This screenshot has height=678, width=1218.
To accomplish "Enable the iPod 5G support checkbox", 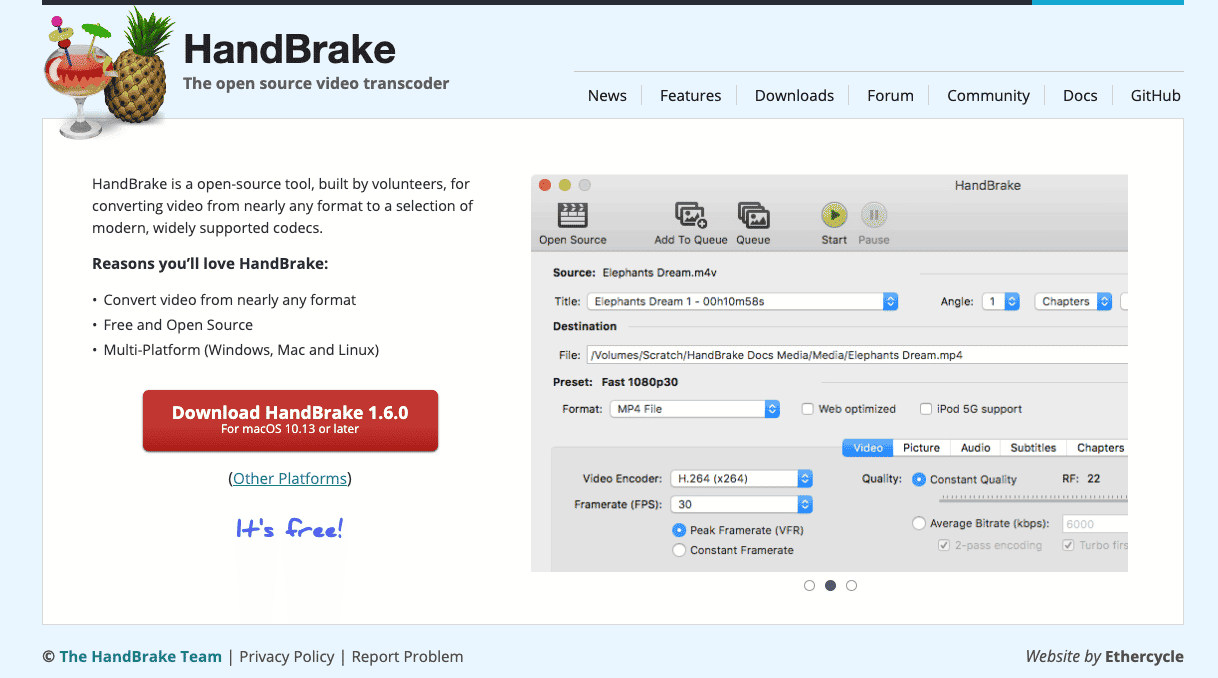I will [x=926, y=409].
